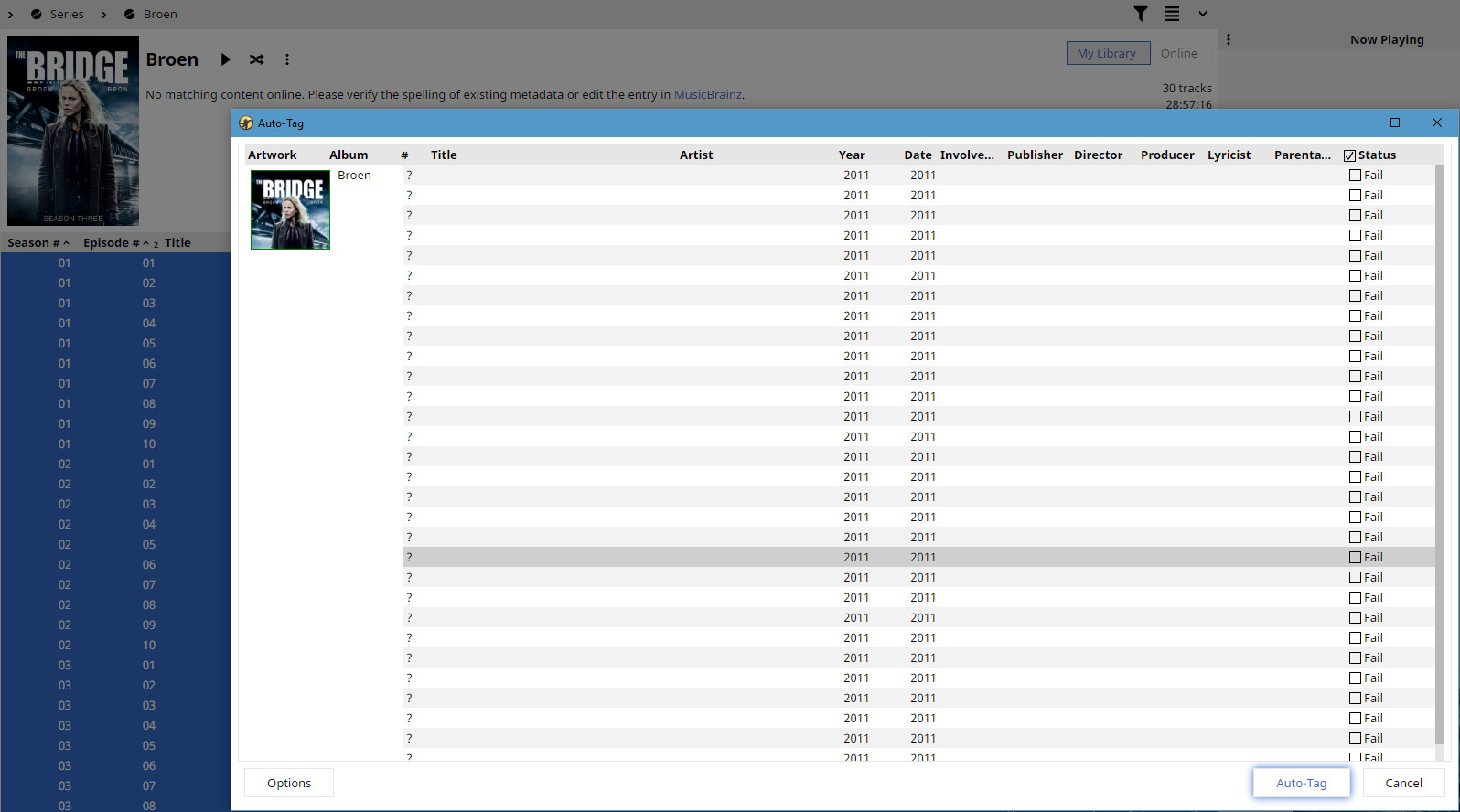The width and height of the screenshot is (1460, 812).
Task: Click the Series breadcrumb icon
Action: (37, 15)
